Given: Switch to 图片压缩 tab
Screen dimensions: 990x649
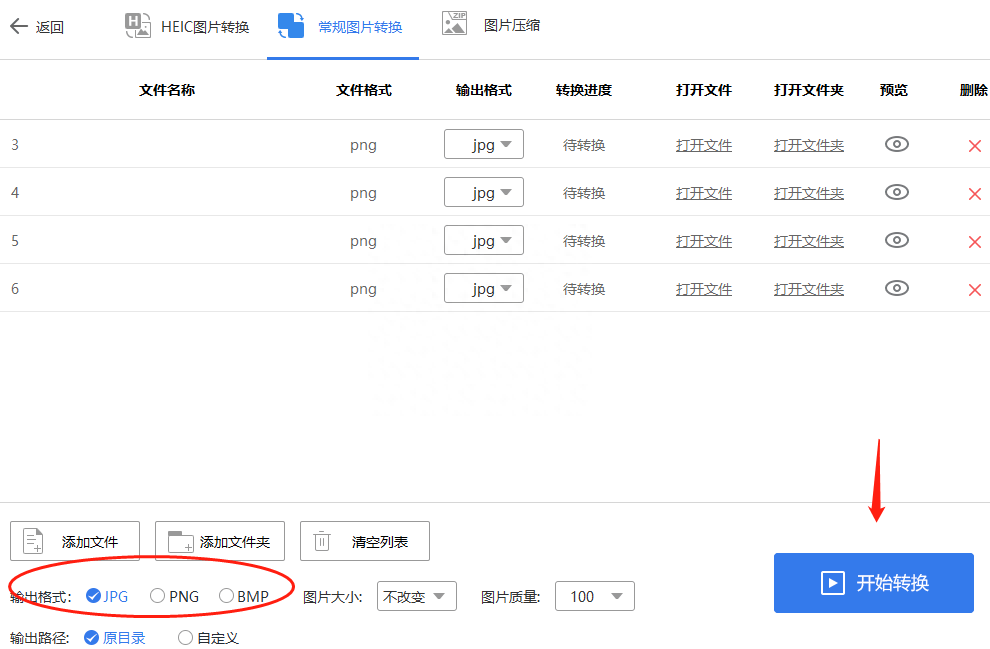Looking at the screenshot, I should click(x=491, y=26).
